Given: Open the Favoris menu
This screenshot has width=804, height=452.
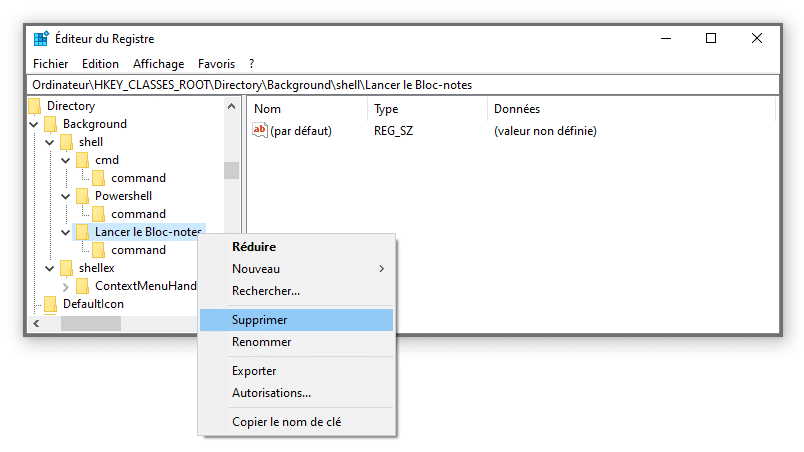Looking at the screenshot, I should [x=216, y=63].
